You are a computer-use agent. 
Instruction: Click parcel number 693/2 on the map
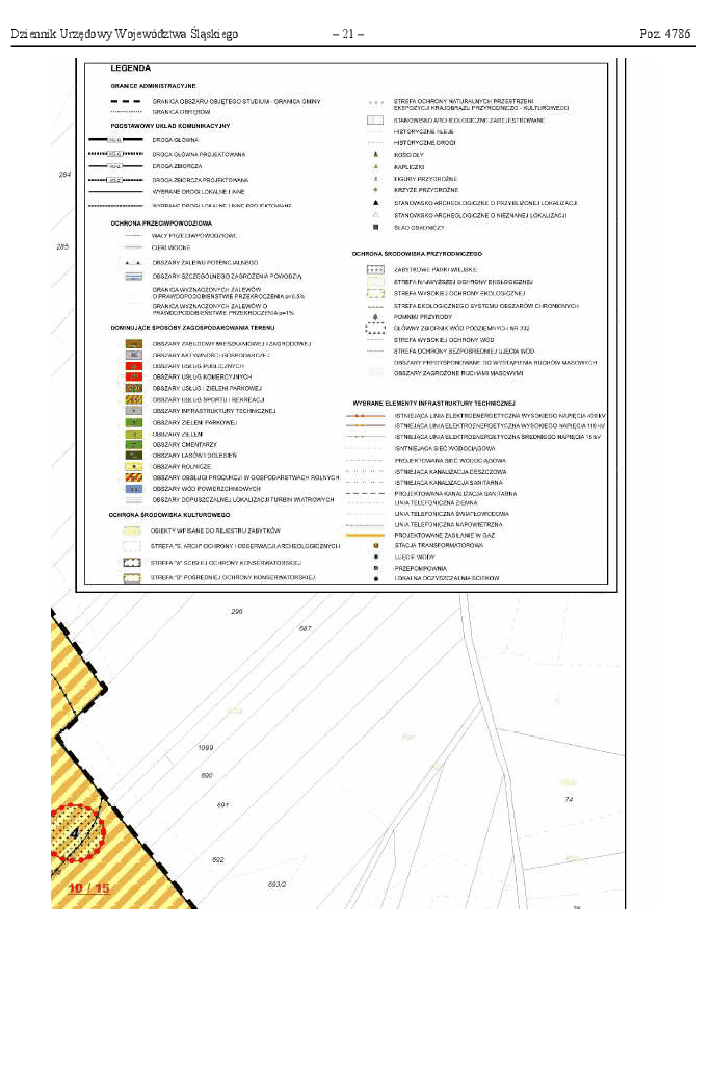(x=277, y=885)
